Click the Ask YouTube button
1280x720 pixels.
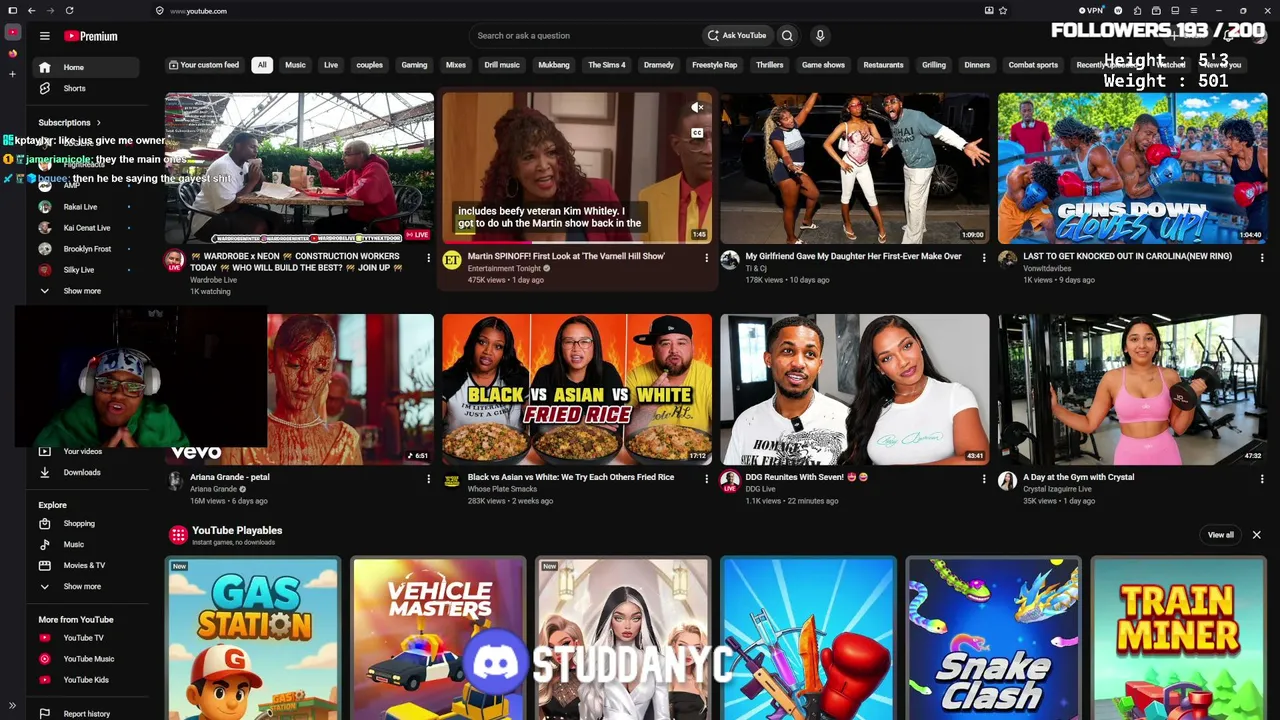coord(738,36)
